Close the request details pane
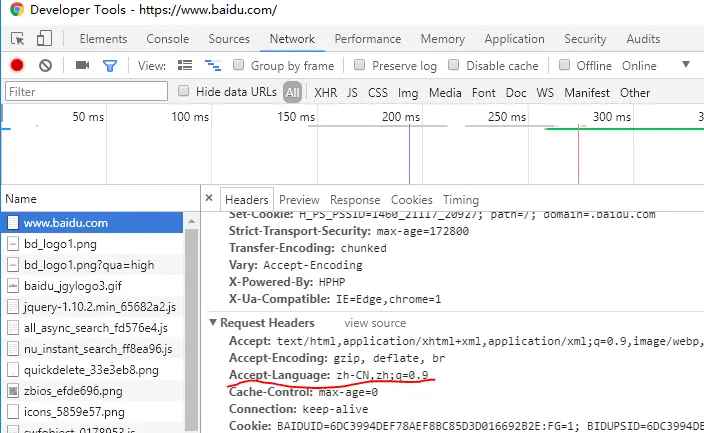Image resolution: width=704 pixels, height=433 pixels. 209,198
